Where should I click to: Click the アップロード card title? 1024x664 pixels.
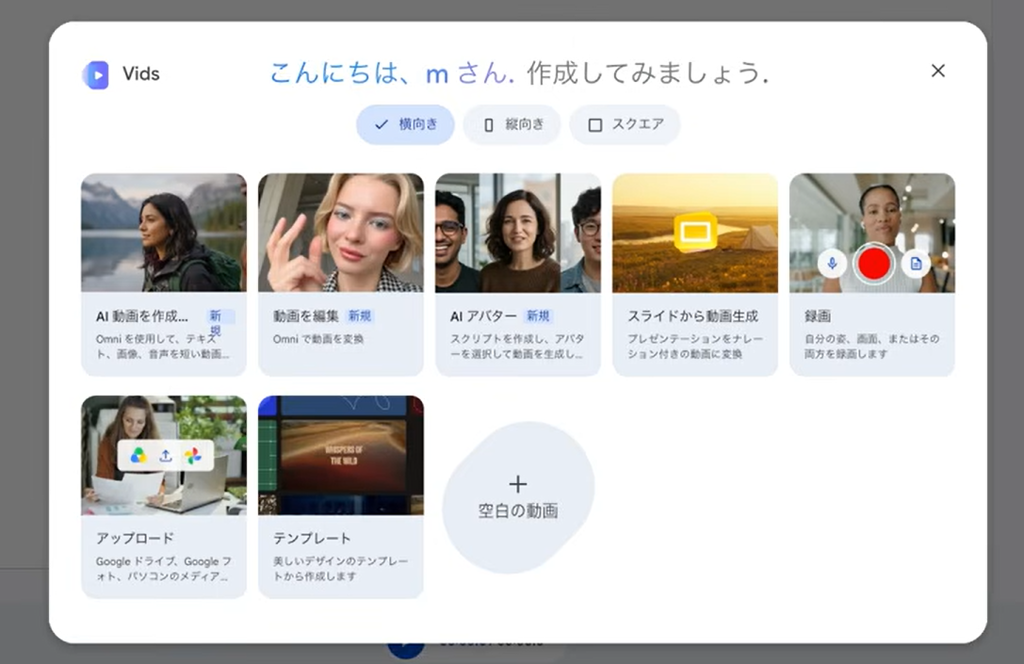pyautogui.click(x=135, y=538)
